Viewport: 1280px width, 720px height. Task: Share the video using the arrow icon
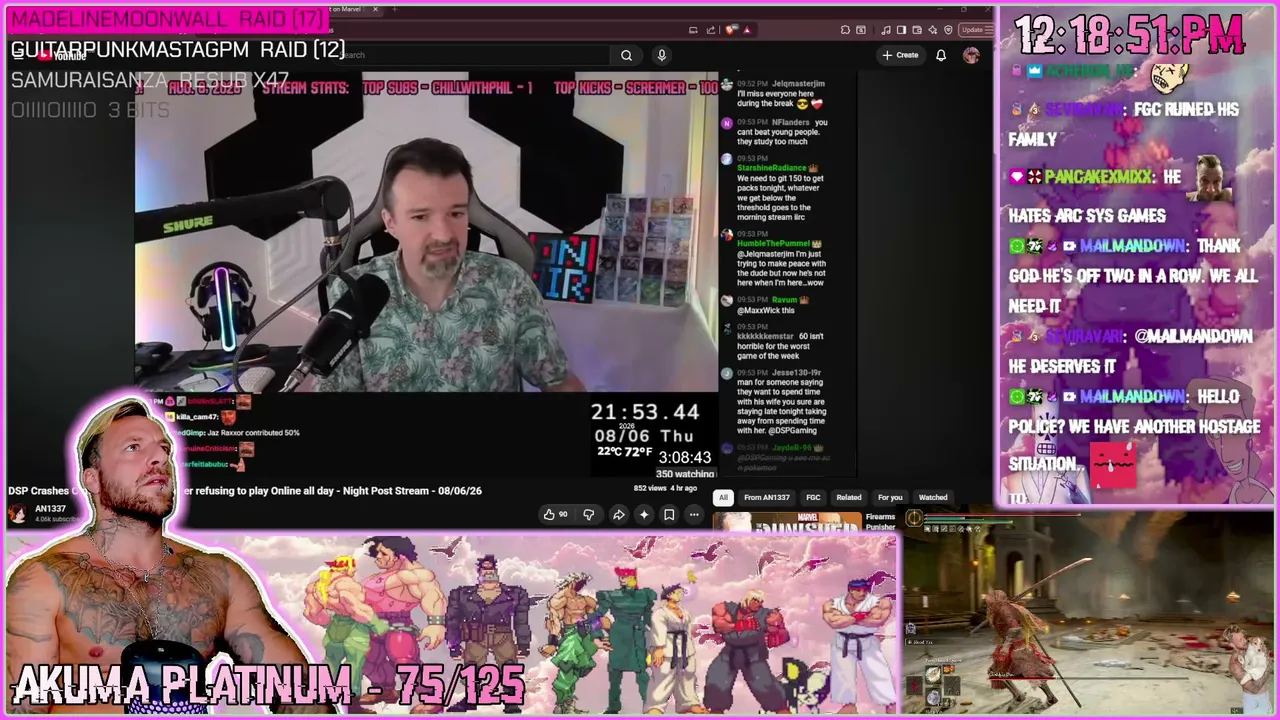click(x=619, y=515)
